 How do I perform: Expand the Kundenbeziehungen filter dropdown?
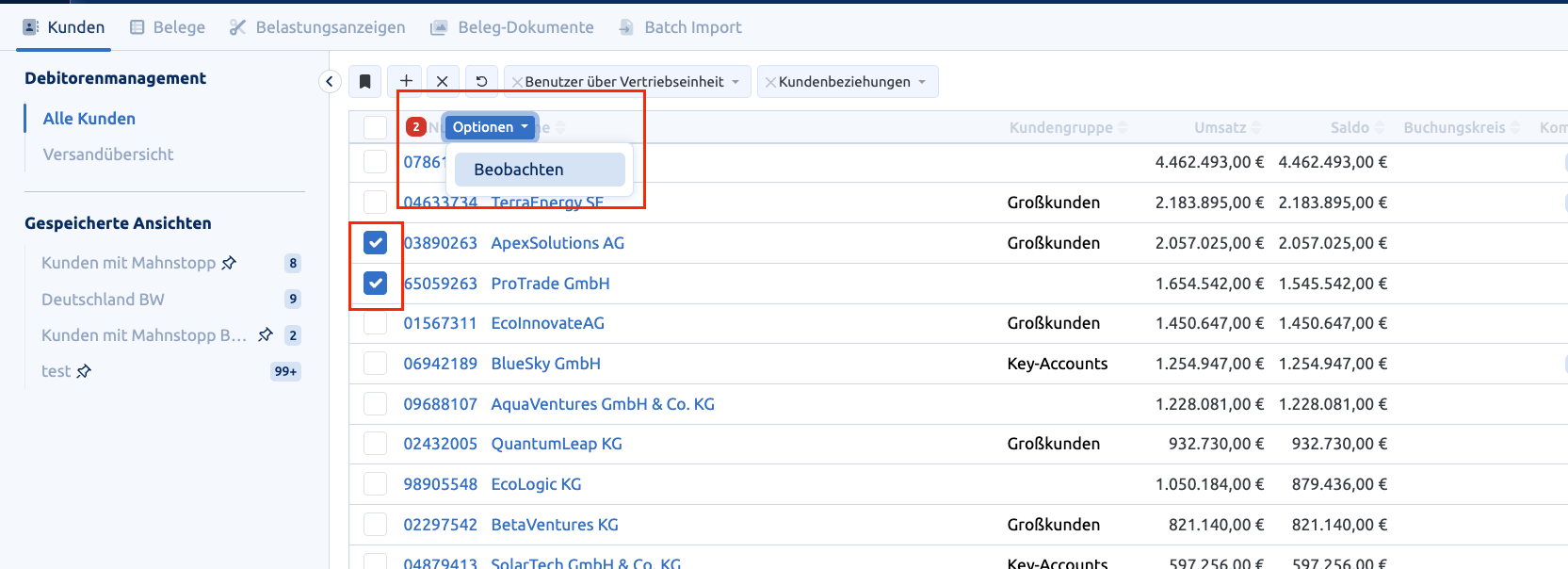pos(922,82)
